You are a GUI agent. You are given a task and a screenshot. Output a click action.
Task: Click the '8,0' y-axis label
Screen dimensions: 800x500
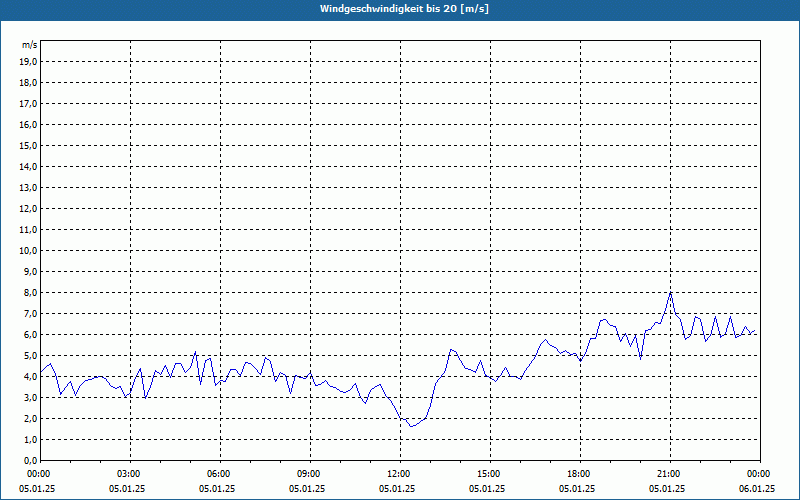(31, 293)
